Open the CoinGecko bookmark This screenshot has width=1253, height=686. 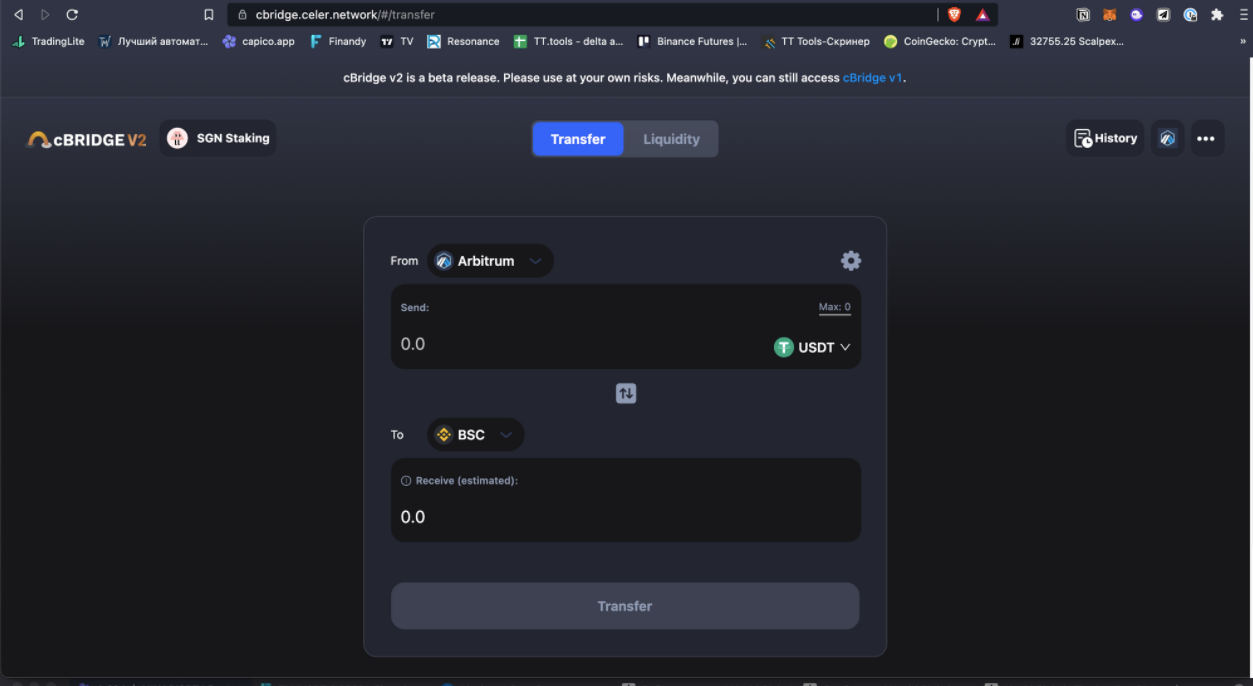coord(940,42)
